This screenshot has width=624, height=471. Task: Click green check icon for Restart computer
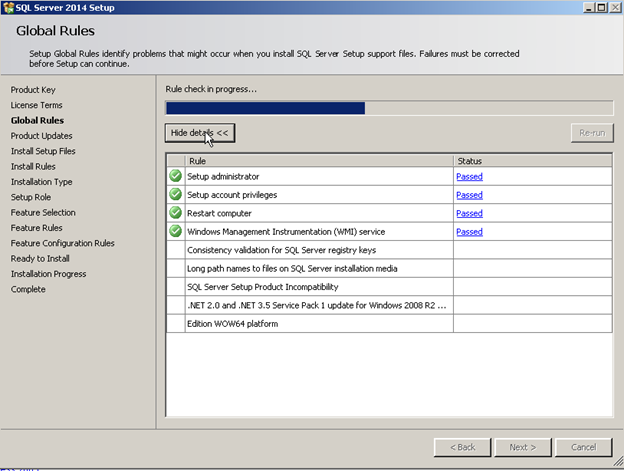coord(175,212)
